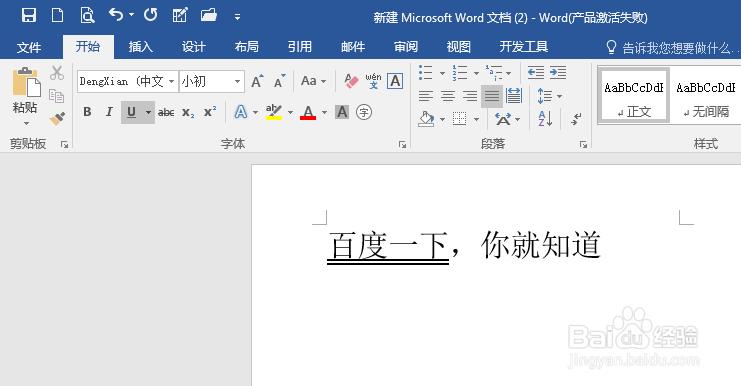
Task: Center-align the text
Action: [x=448, y=96]
